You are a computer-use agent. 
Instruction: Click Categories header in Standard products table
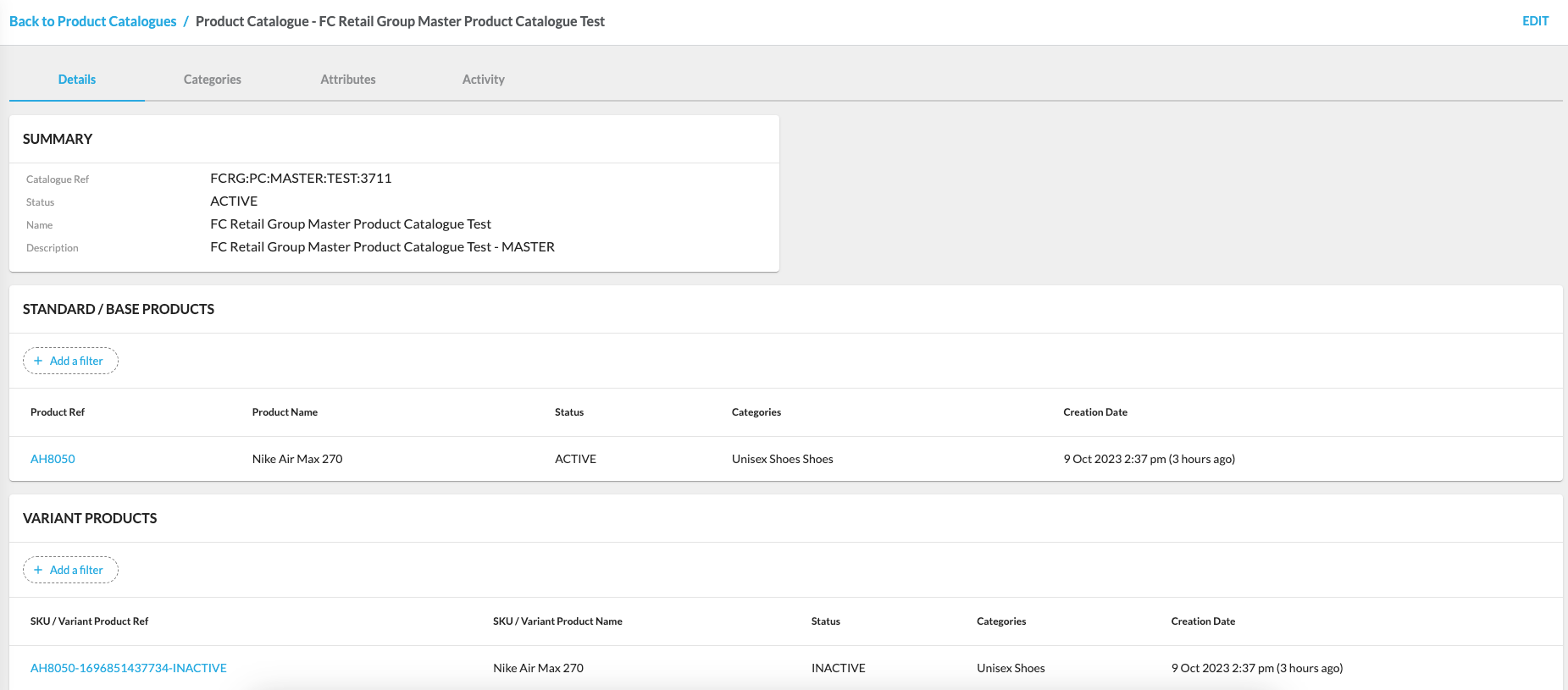756,412
